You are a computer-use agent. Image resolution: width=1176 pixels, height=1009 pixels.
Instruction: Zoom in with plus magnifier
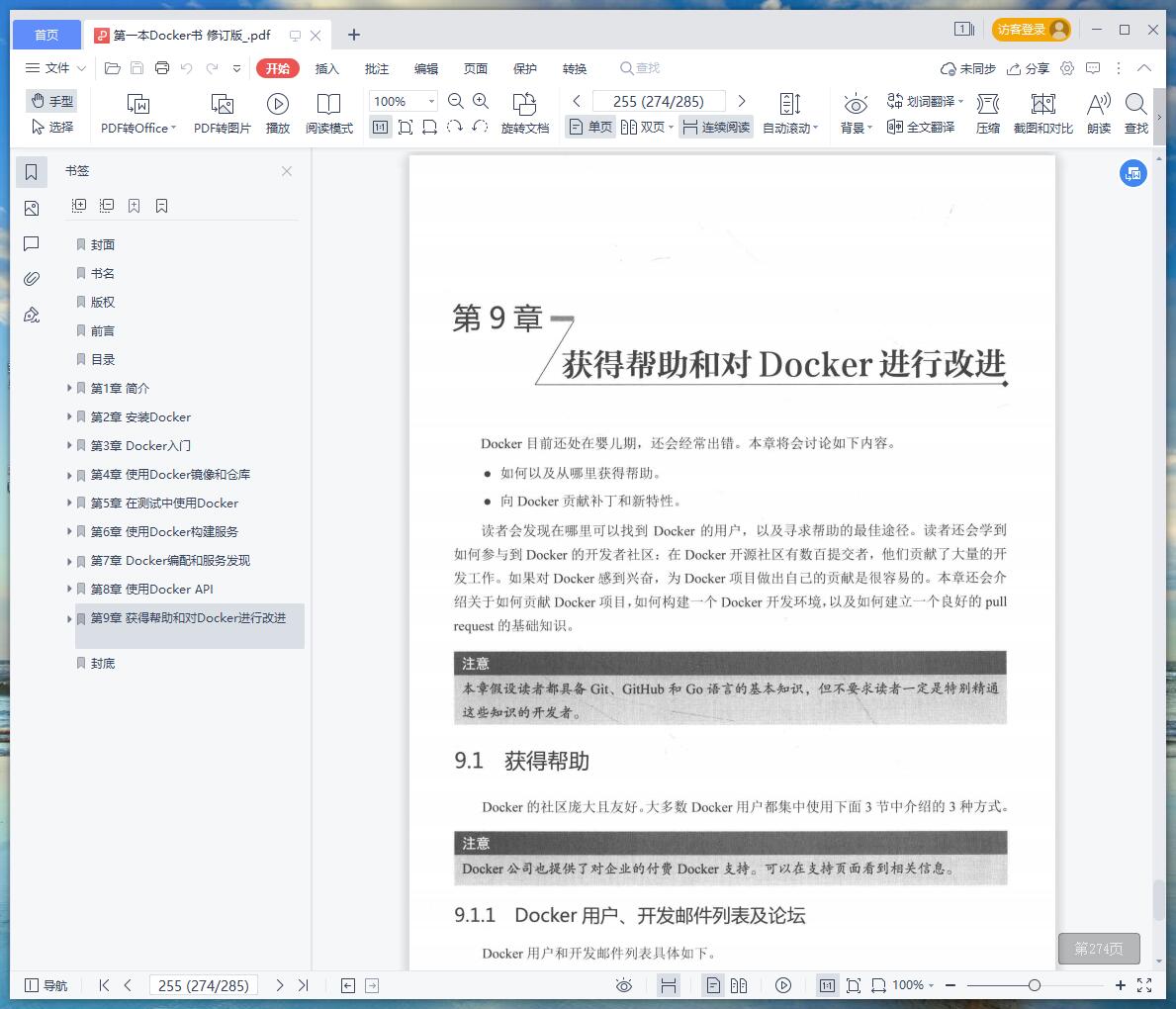click(481, 101)
